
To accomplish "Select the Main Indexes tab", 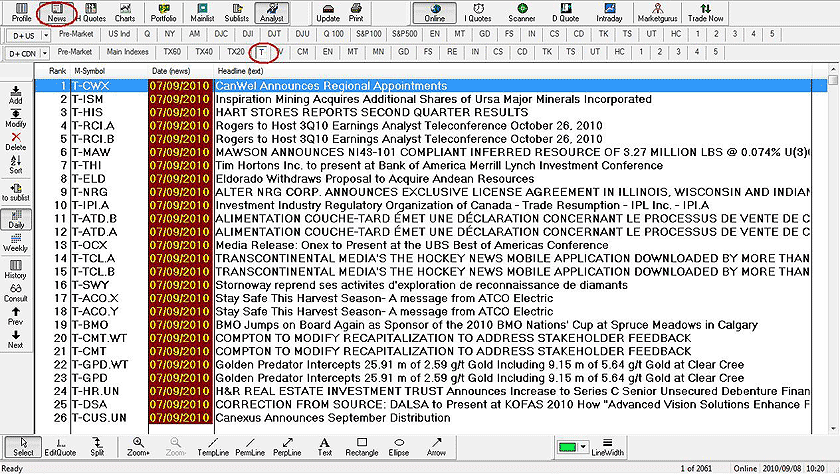I will (x=128, y=52).
